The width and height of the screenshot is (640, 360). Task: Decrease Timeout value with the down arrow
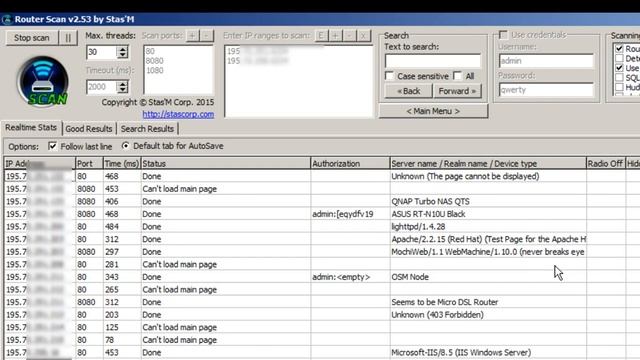coord(122,90)
